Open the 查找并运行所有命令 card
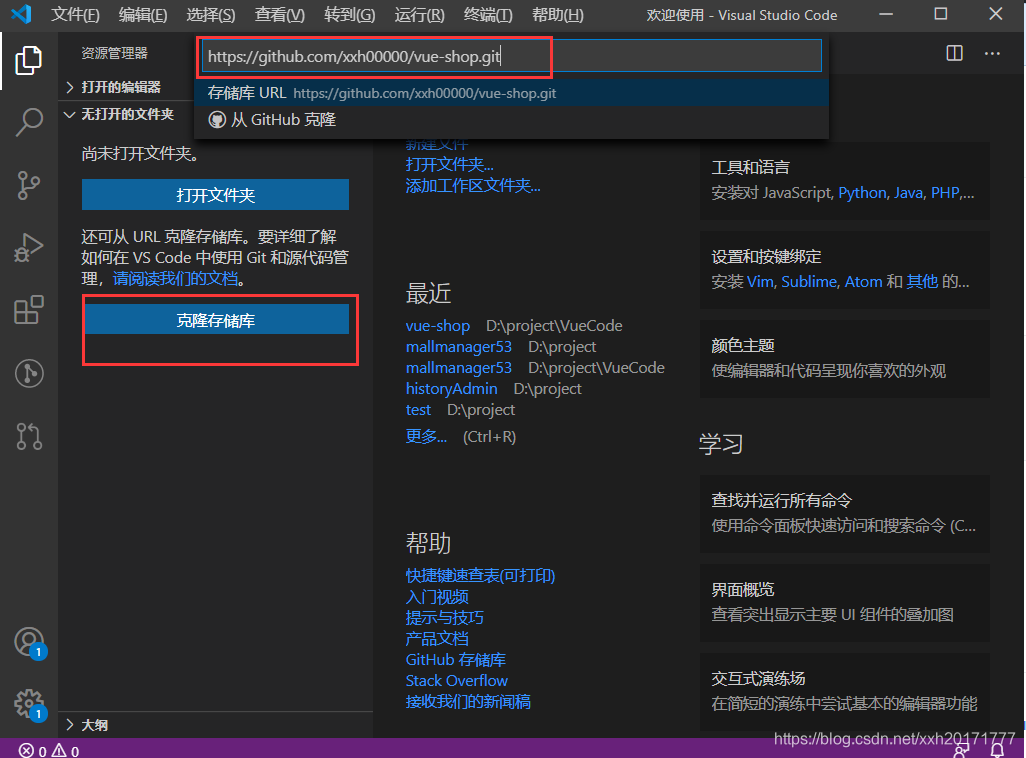 pyautogui.click(x=844, y=513)
